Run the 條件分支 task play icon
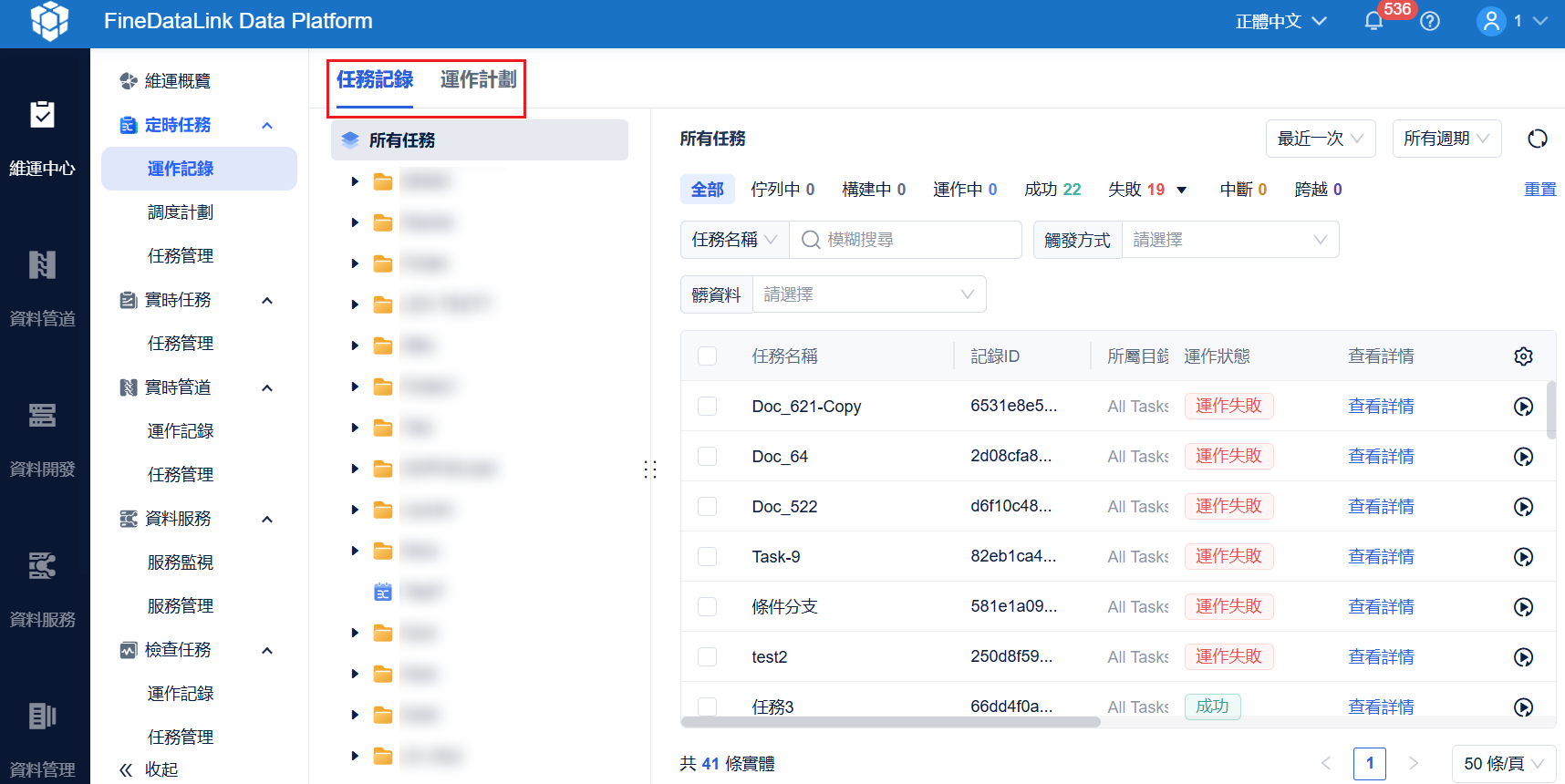The image size is (1565, 784). click(1523, 607)
